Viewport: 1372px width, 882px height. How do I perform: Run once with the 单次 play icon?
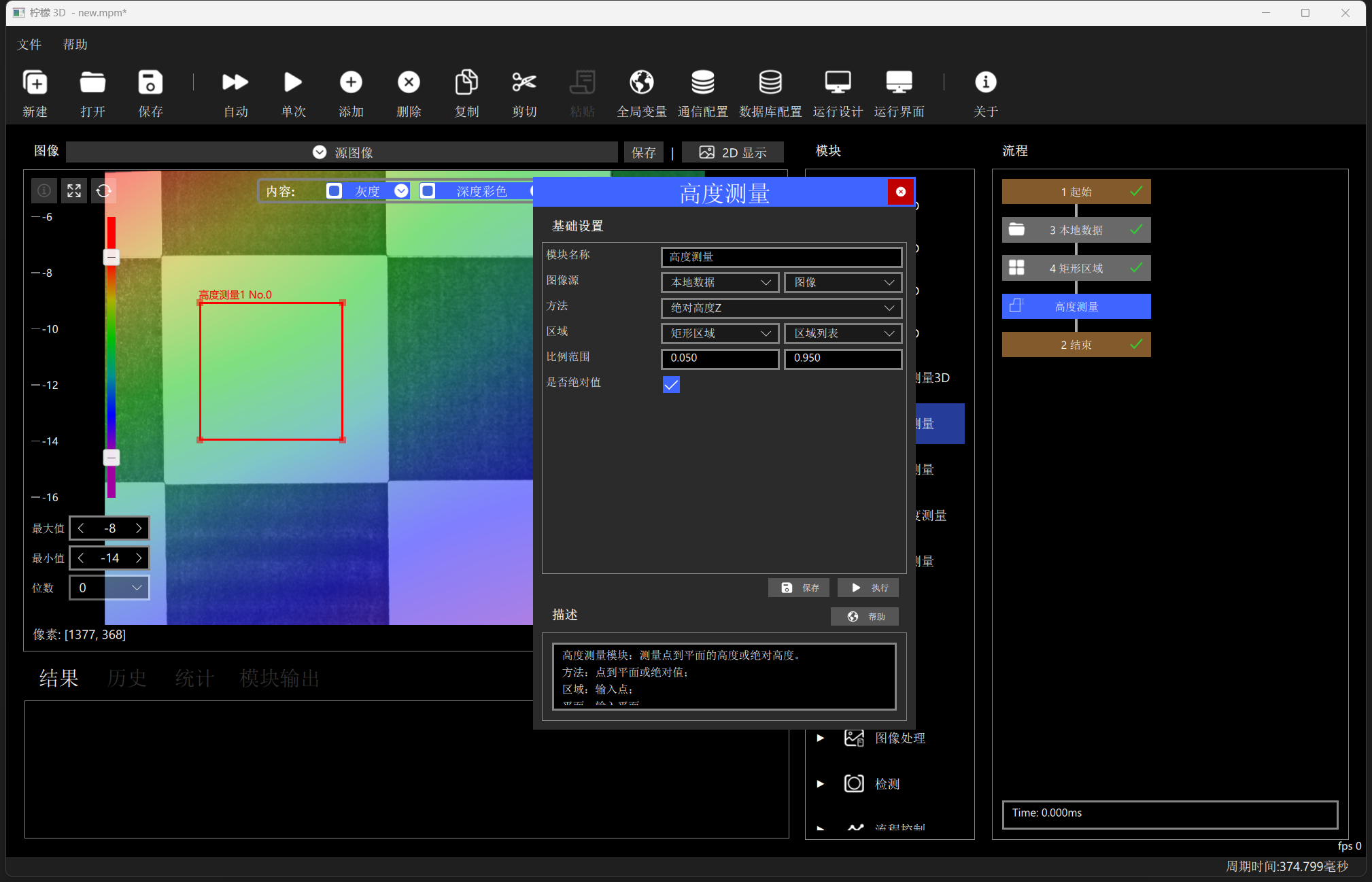(293, 83)
